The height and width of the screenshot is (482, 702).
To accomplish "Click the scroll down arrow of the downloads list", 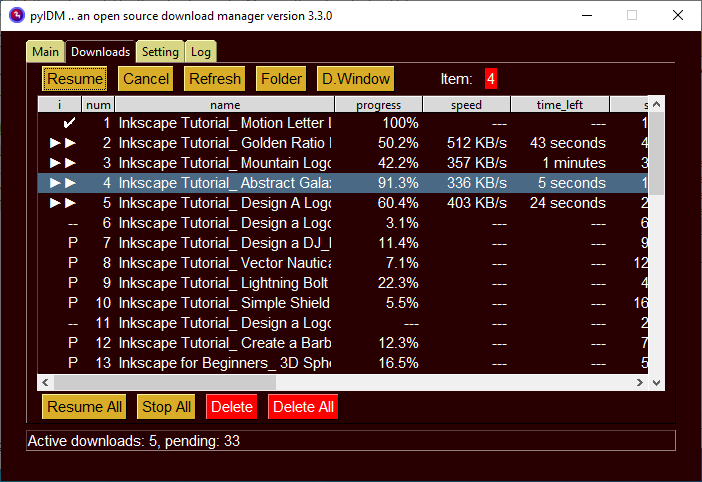I will (656, 383).
